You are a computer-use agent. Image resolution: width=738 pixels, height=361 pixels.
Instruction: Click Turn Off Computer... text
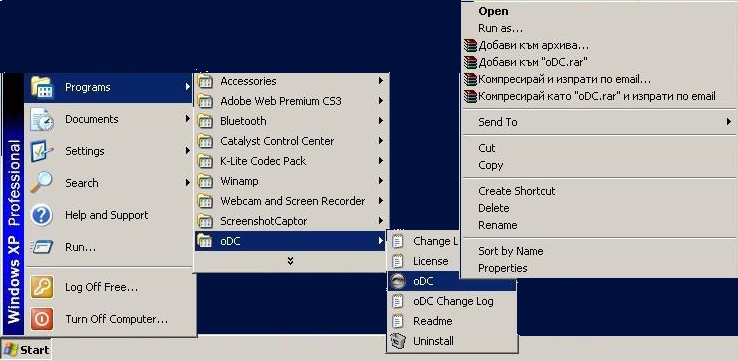116,319
